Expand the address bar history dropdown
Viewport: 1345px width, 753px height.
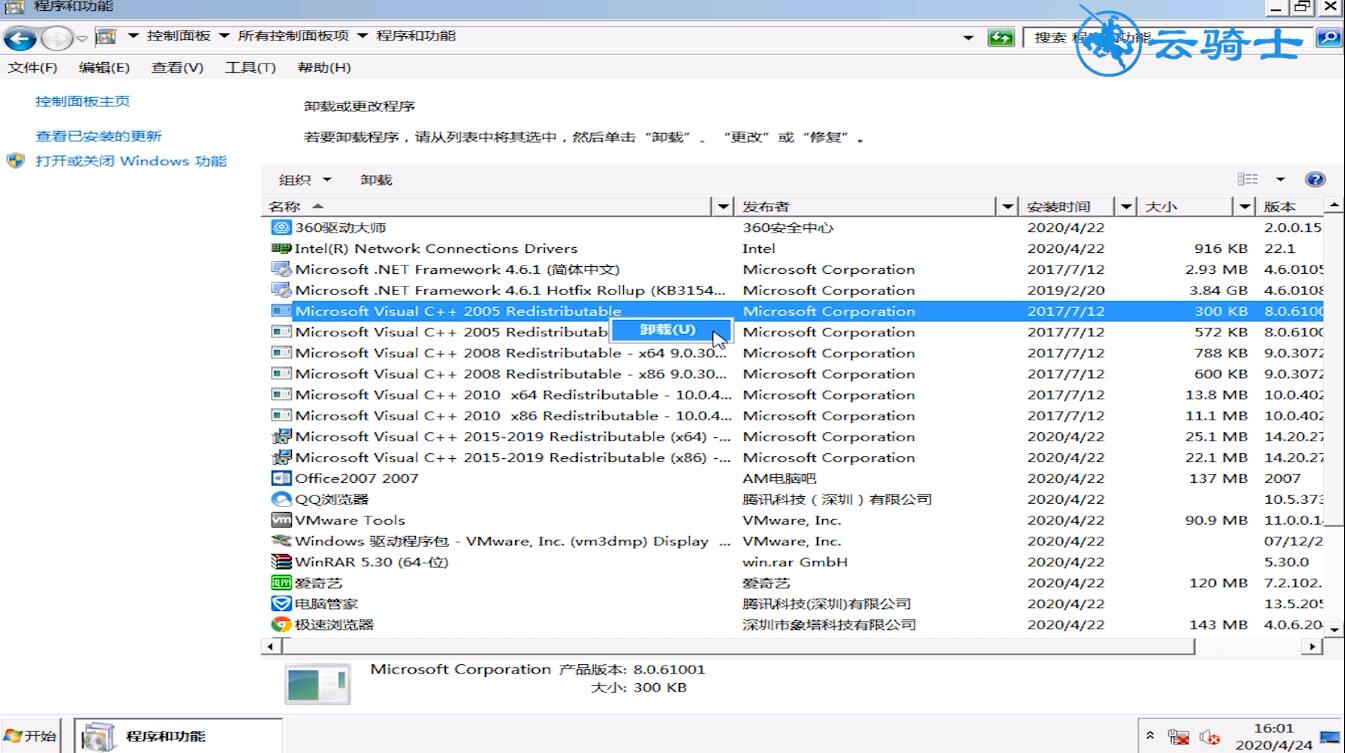tap(968, 38)
